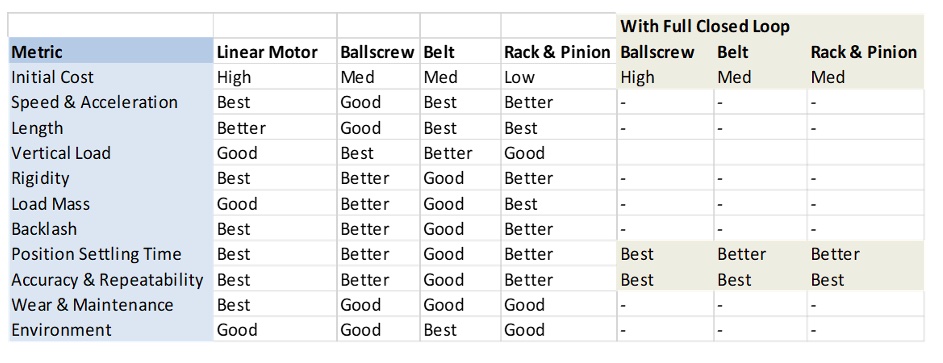Select the Position Settling Time label
Viewport: 943px width, 363px height.
click(96, 254)
